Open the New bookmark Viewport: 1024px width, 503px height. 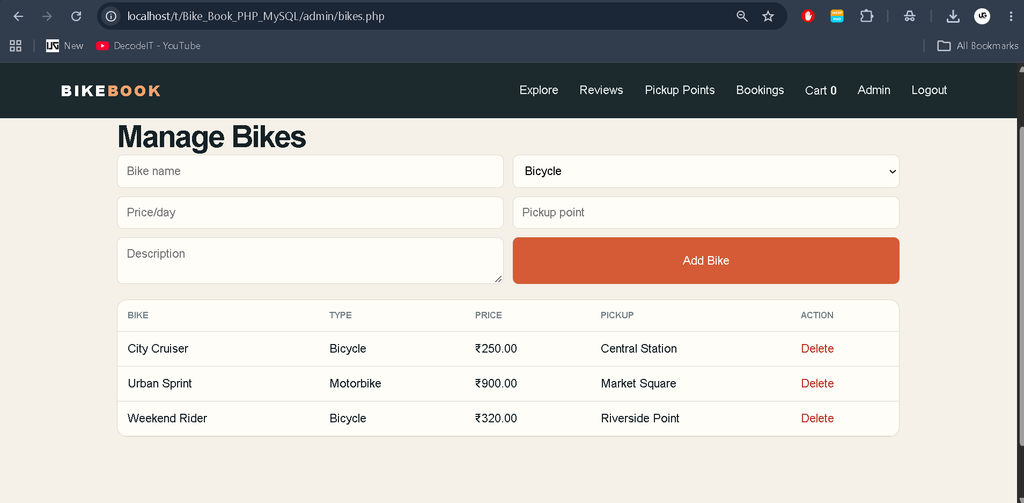coord(65,46)
